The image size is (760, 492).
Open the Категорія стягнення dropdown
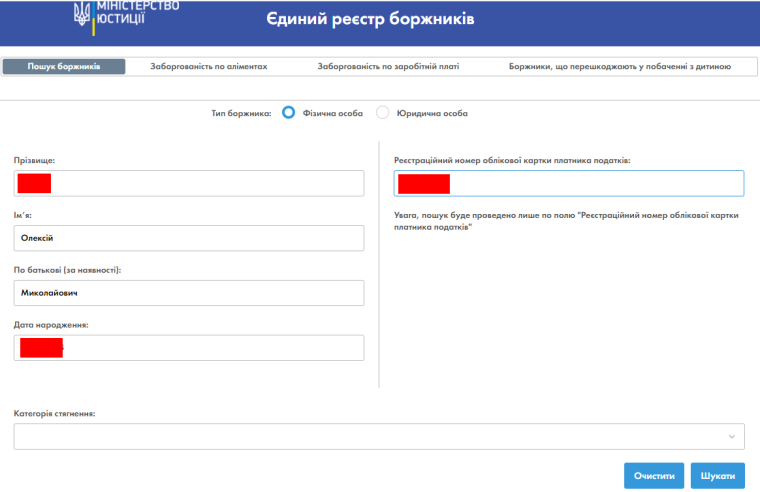(x=379, y=436)
